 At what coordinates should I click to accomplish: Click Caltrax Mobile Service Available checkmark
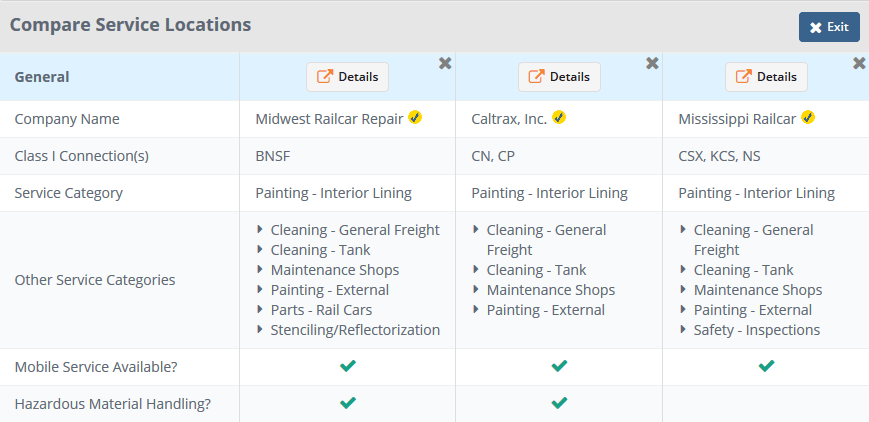(559, 366)
